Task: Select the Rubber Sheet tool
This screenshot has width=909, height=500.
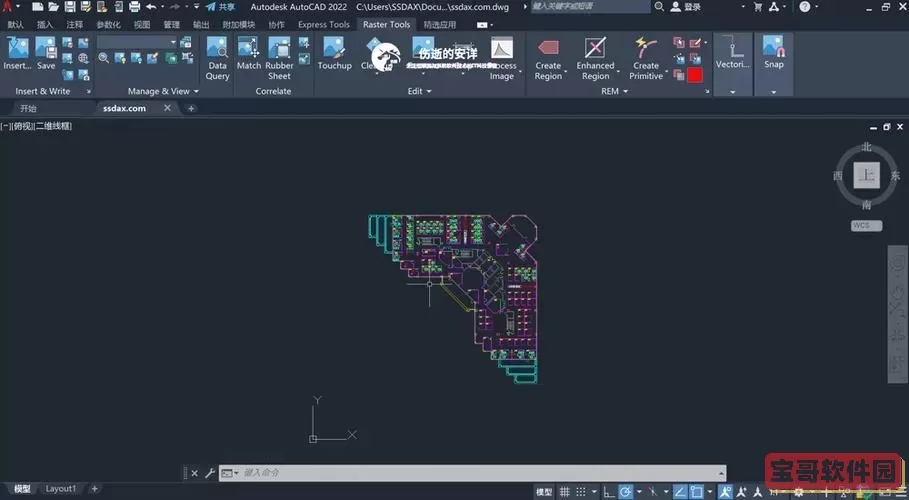Action: point(279,59)
